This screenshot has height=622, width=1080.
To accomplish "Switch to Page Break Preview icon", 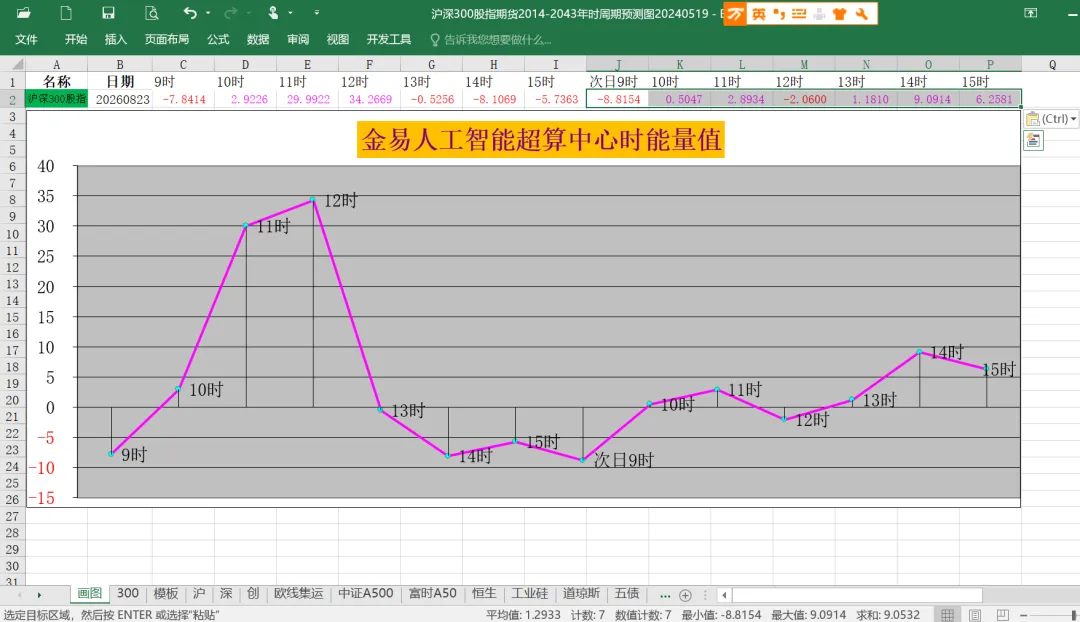I will [x=1002, y=614].
